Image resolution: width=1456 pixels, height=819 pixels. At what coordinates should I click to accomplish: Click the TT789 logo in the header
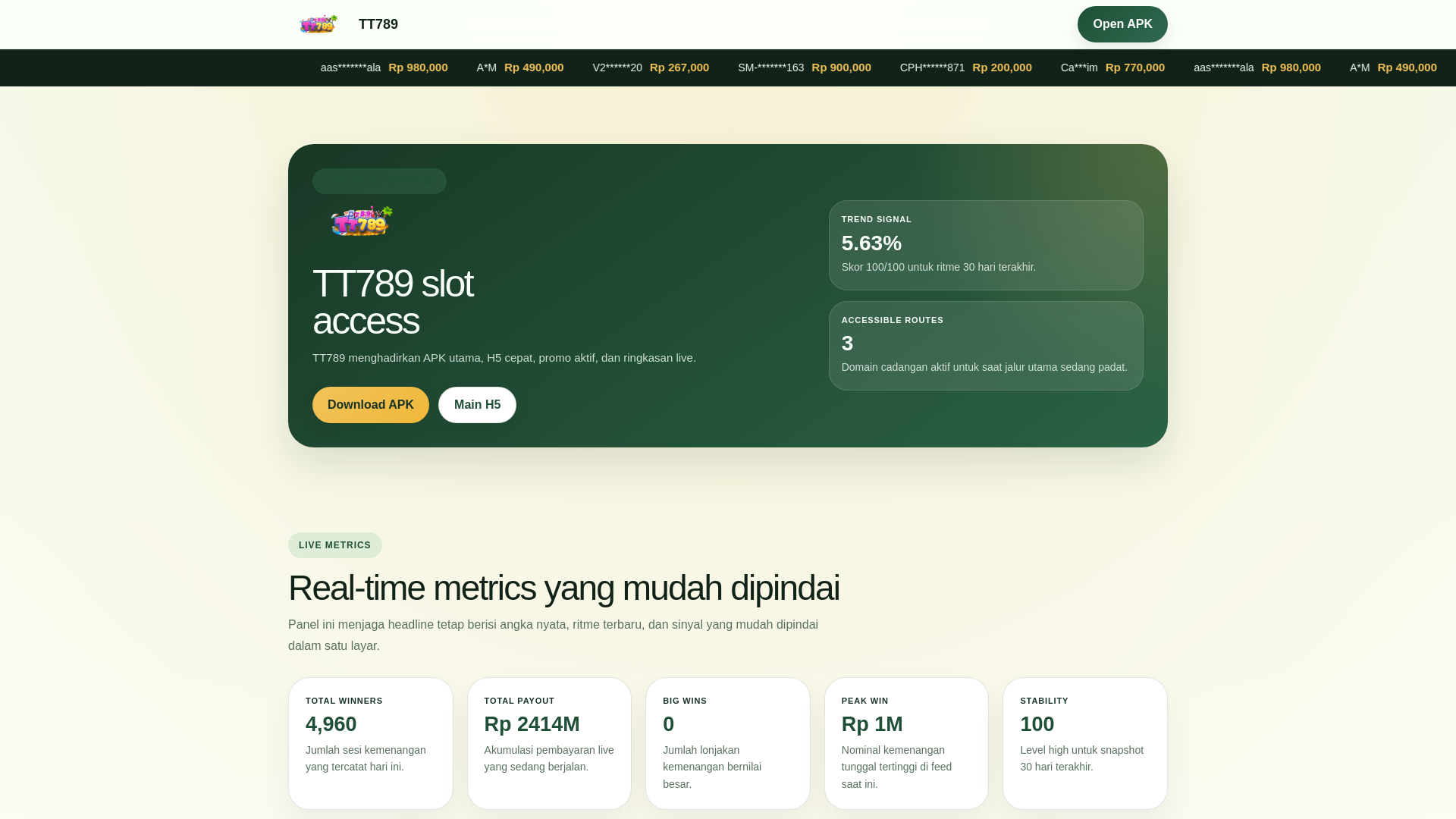pyautogui.click(x=318, y=24)
